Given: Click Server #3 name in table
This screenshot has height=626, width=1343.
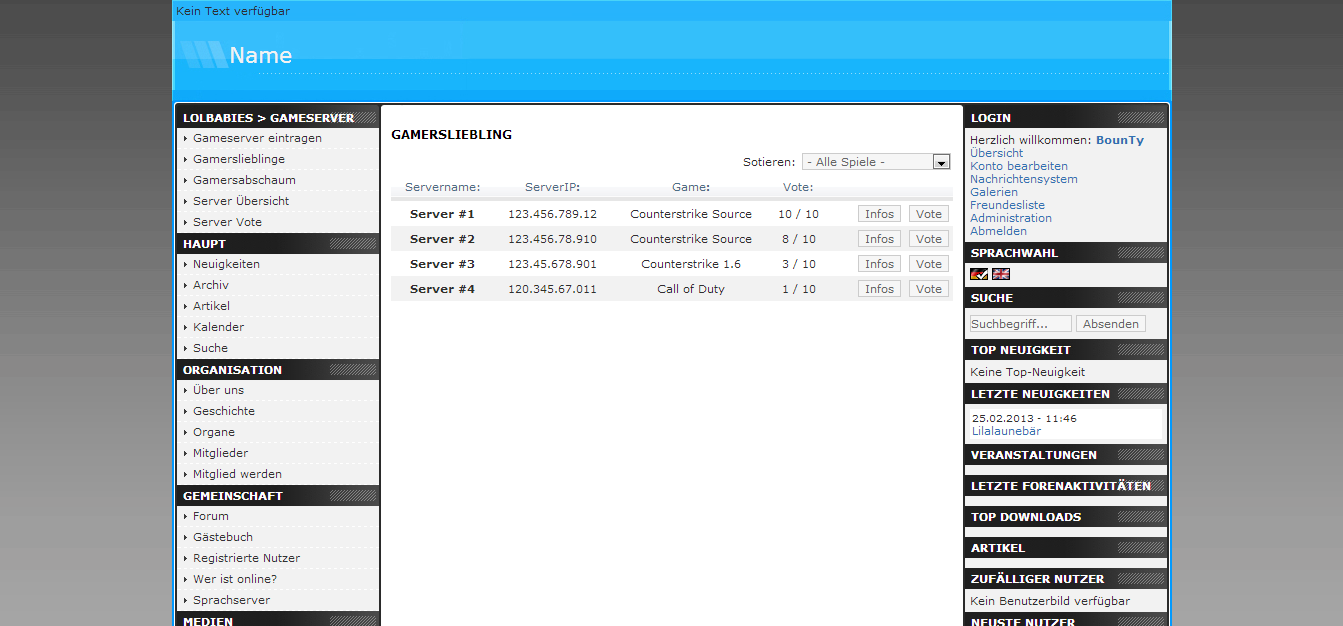Looking at the screenshot, I should [x=442, y=264].
